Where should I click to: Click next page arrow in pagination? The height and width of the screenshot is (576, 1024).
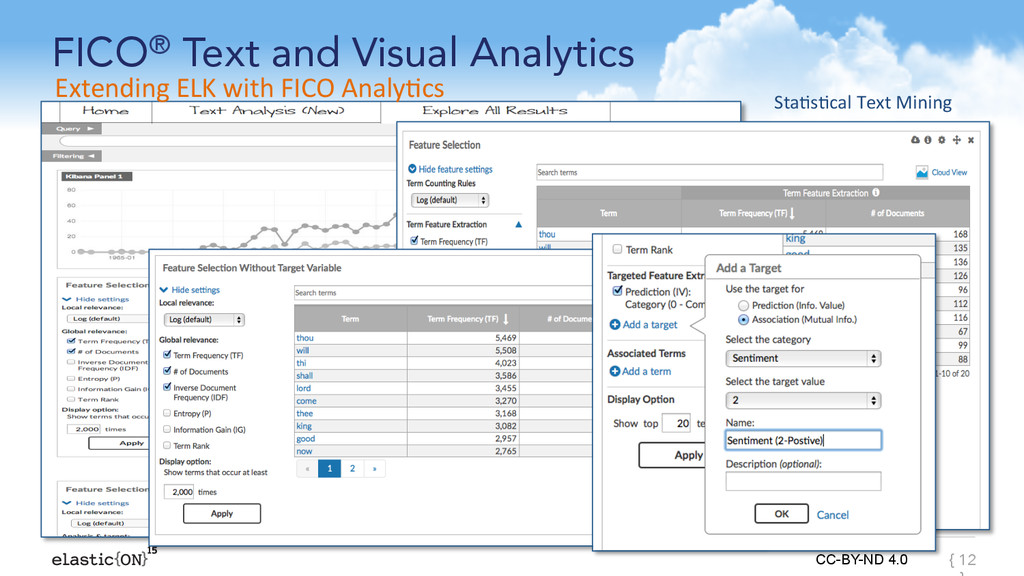(x=374, y=468)
